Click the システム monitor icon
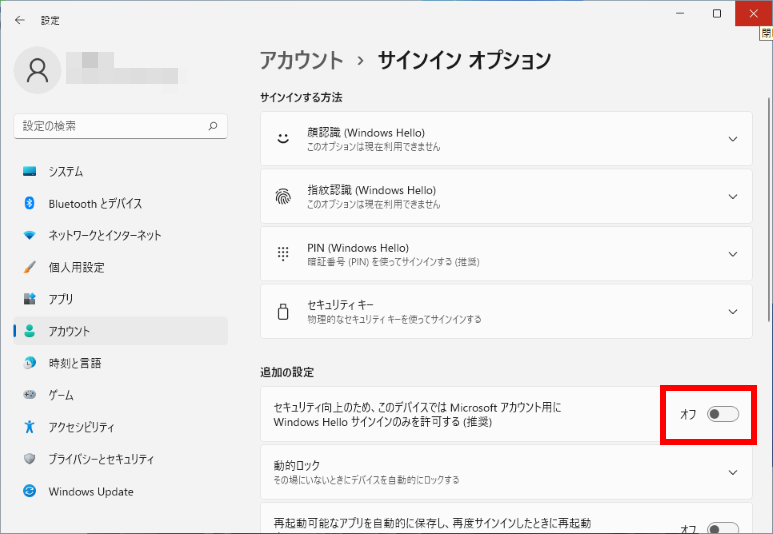Viewport: 773px width, 534px height. (30, 172)
